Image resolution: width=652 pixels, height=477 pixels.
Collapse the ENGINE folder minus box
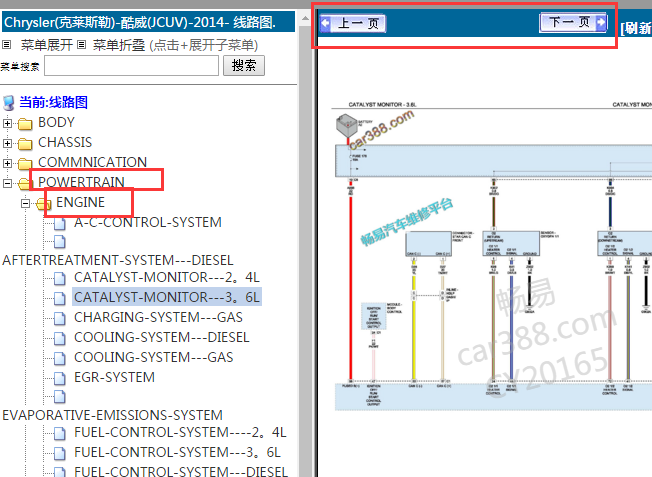pyautogui.click(x=25, y=203)
